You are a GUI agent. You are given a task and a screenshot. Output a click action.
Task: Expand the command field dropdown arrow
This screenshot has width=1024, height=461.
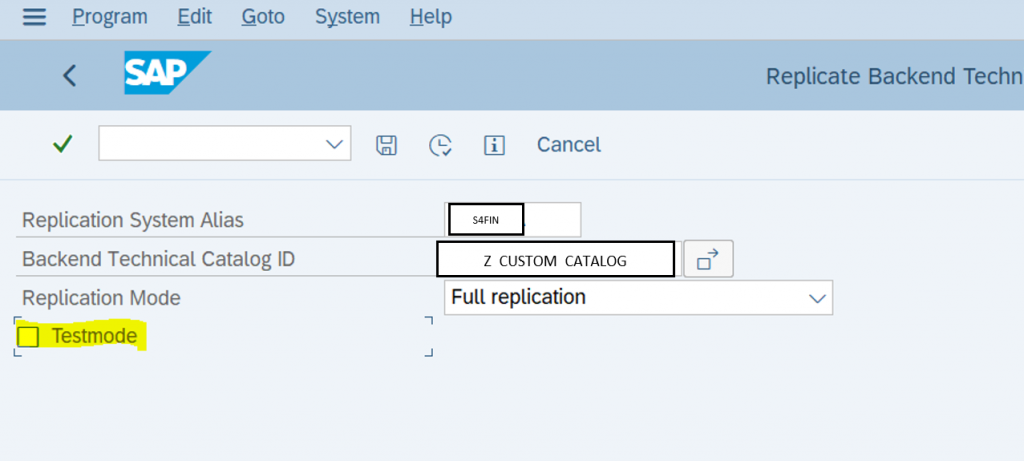[x=334, y=144]
